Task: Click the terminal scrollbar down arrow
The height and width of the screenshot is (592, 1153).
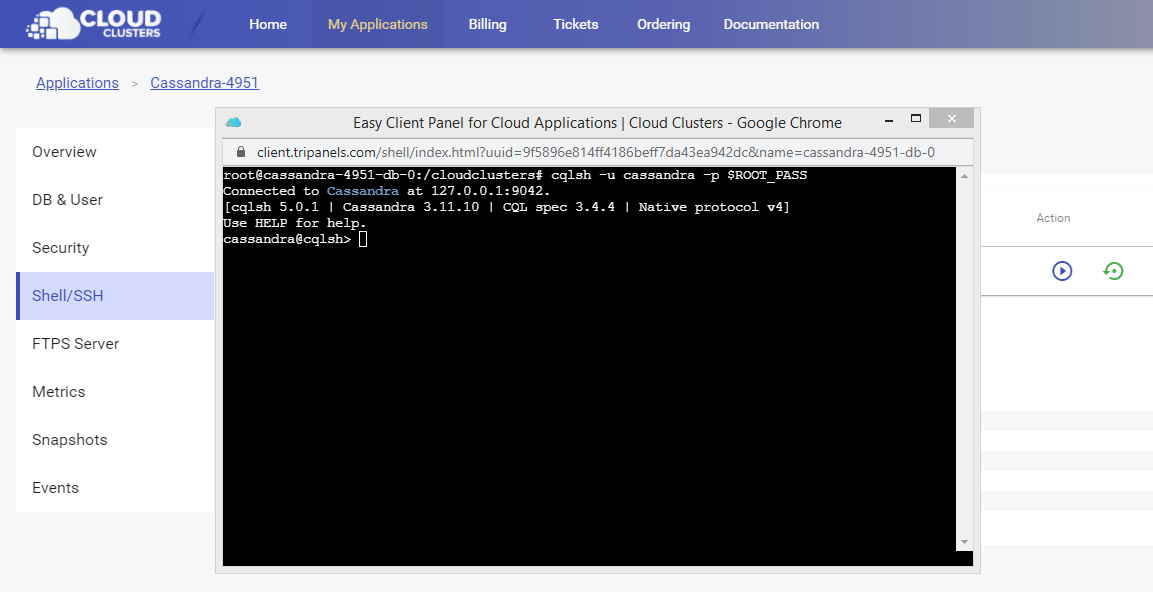Action: (964, 543)
